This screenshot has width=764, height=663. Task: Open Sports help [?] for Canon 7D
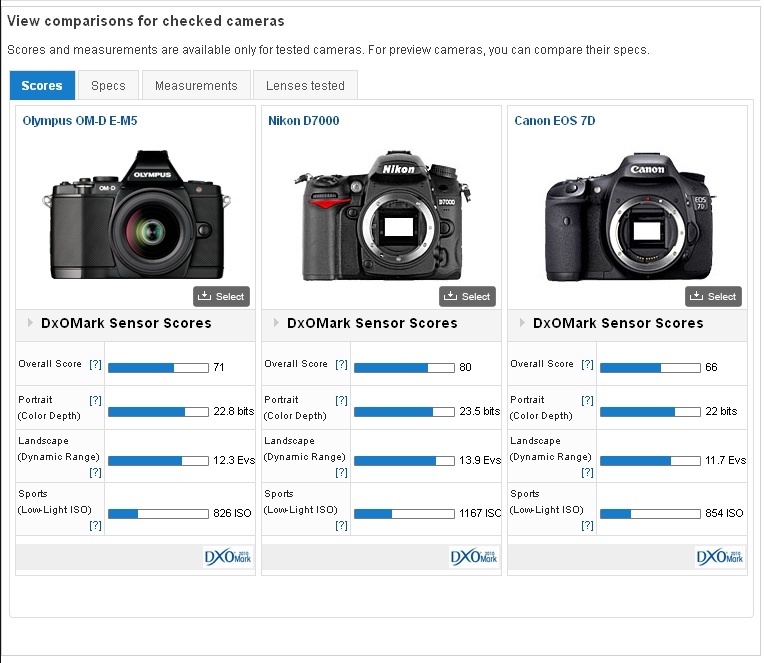(x=588, y=525)
